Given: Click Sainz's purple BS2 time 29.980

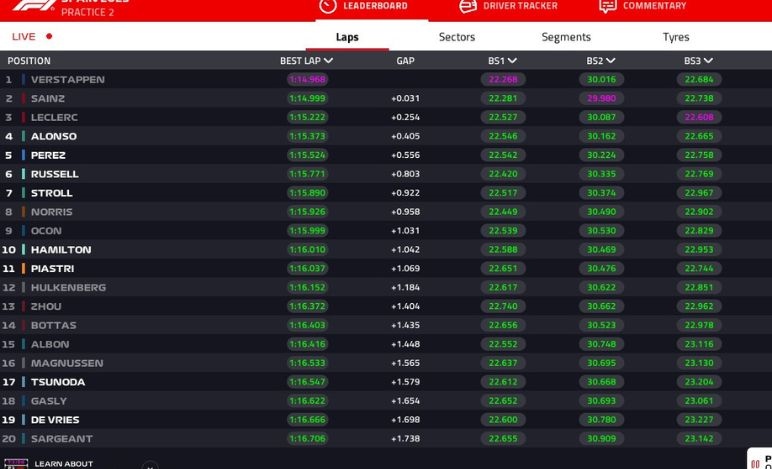Looking at the screenshot, I should point(601,98).
